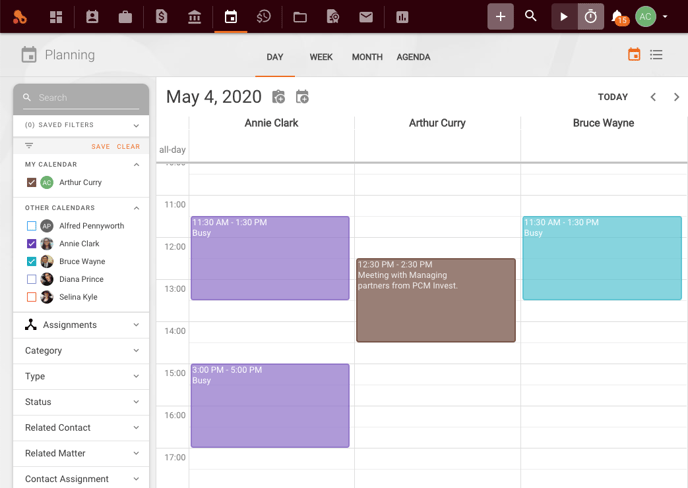Expand the Contact Assignment filter
The height and width of the screenshot is (488, 688).
[x=136, y=479]
